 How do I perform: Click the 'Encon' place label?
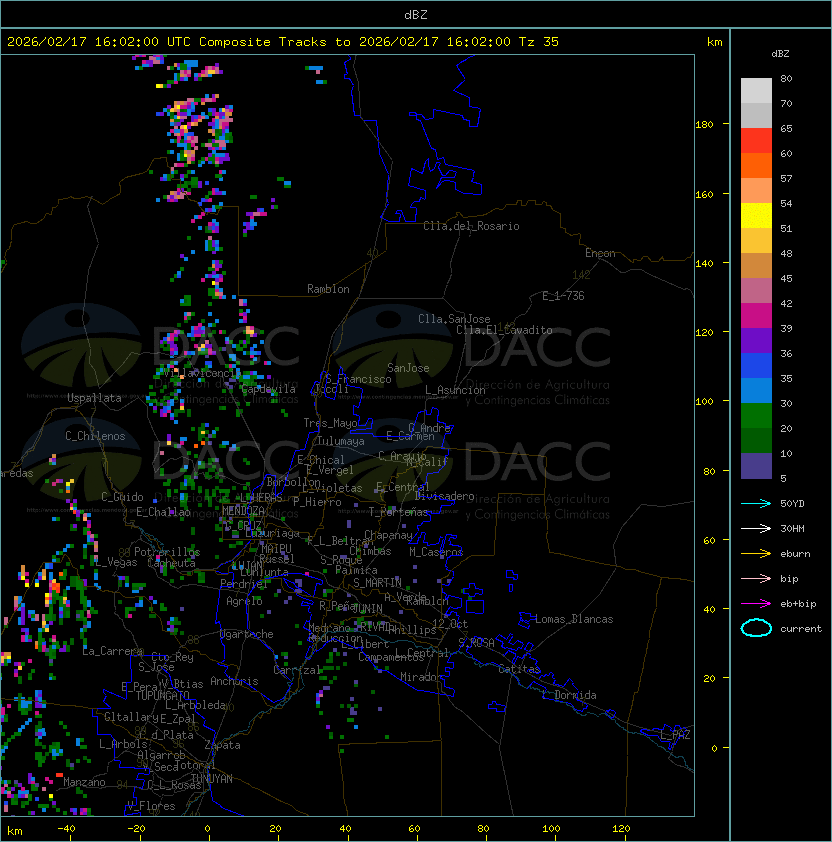[600, 253]
